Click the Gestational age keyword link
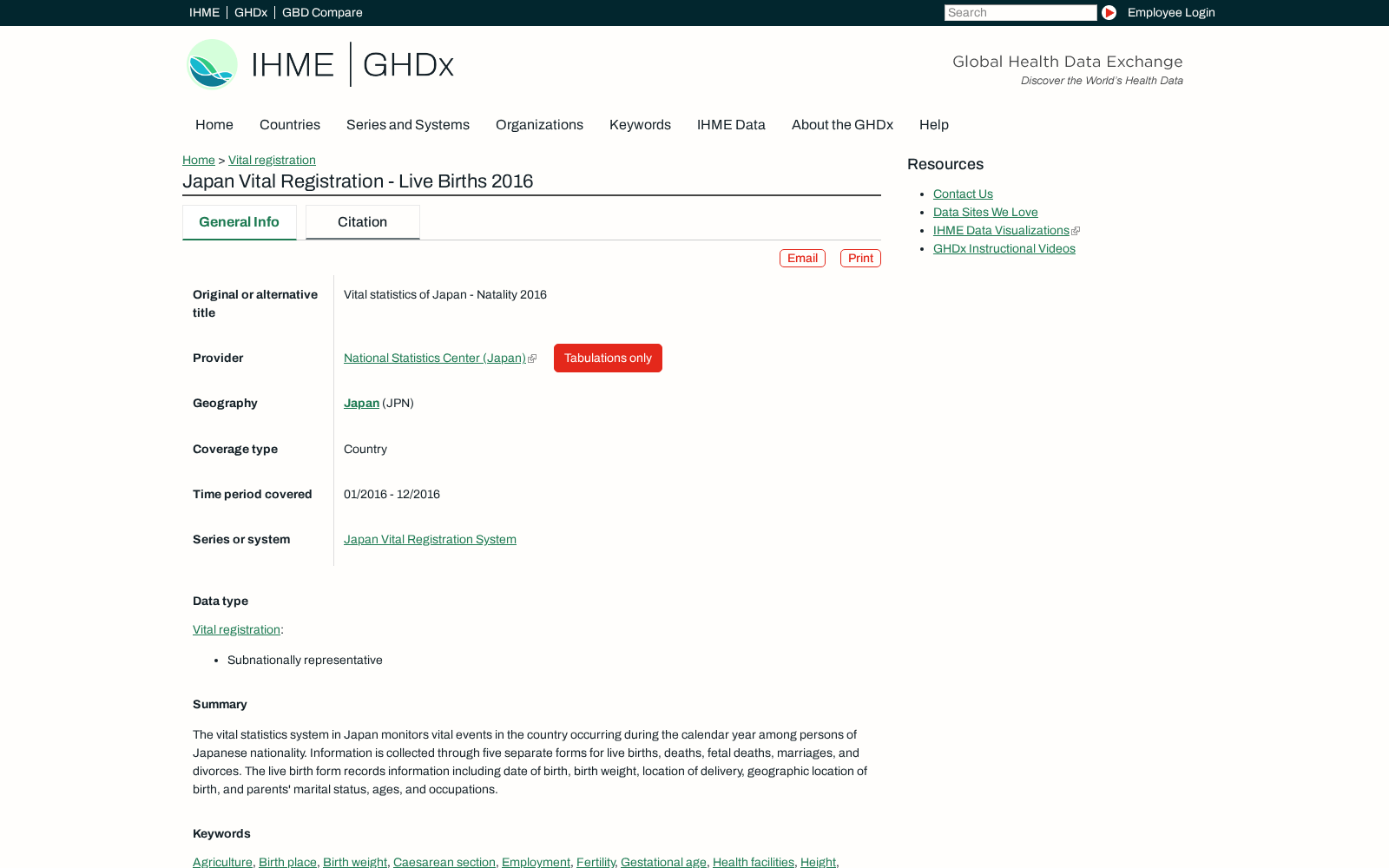The width and height of the screenshot is (1389, 868). [663, 862]
